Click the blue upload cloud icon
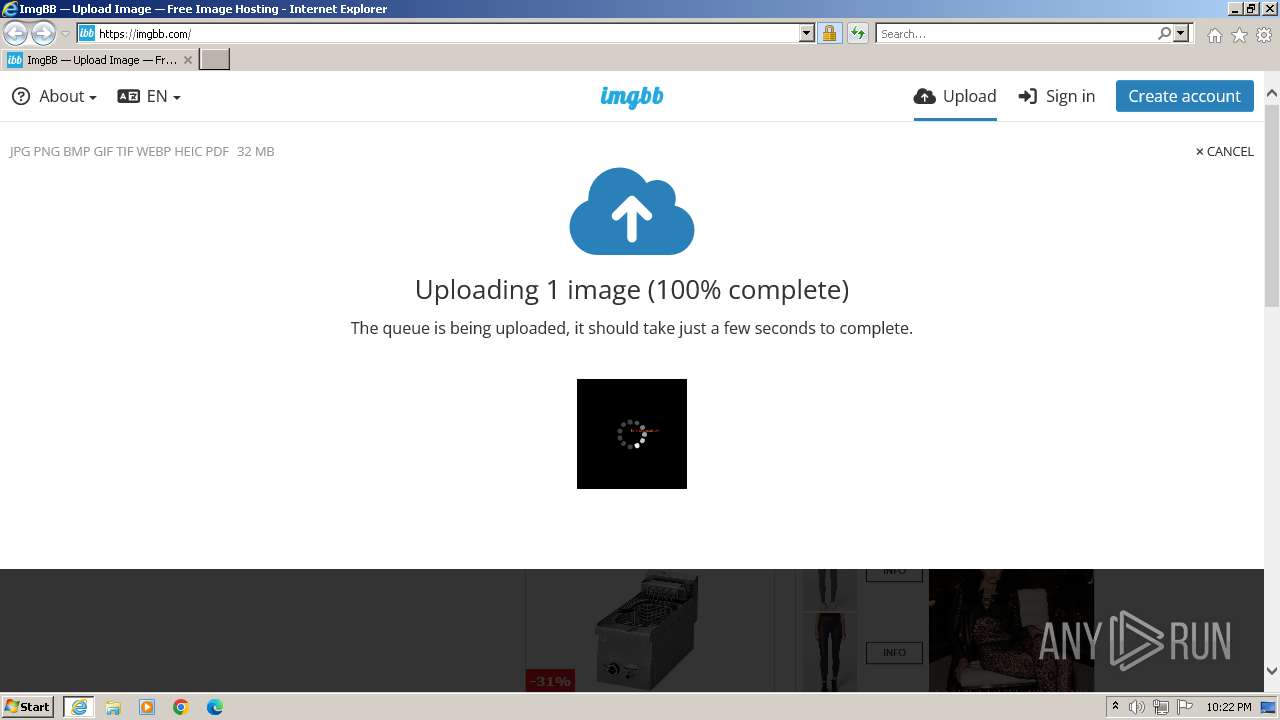 click(631, 211)
